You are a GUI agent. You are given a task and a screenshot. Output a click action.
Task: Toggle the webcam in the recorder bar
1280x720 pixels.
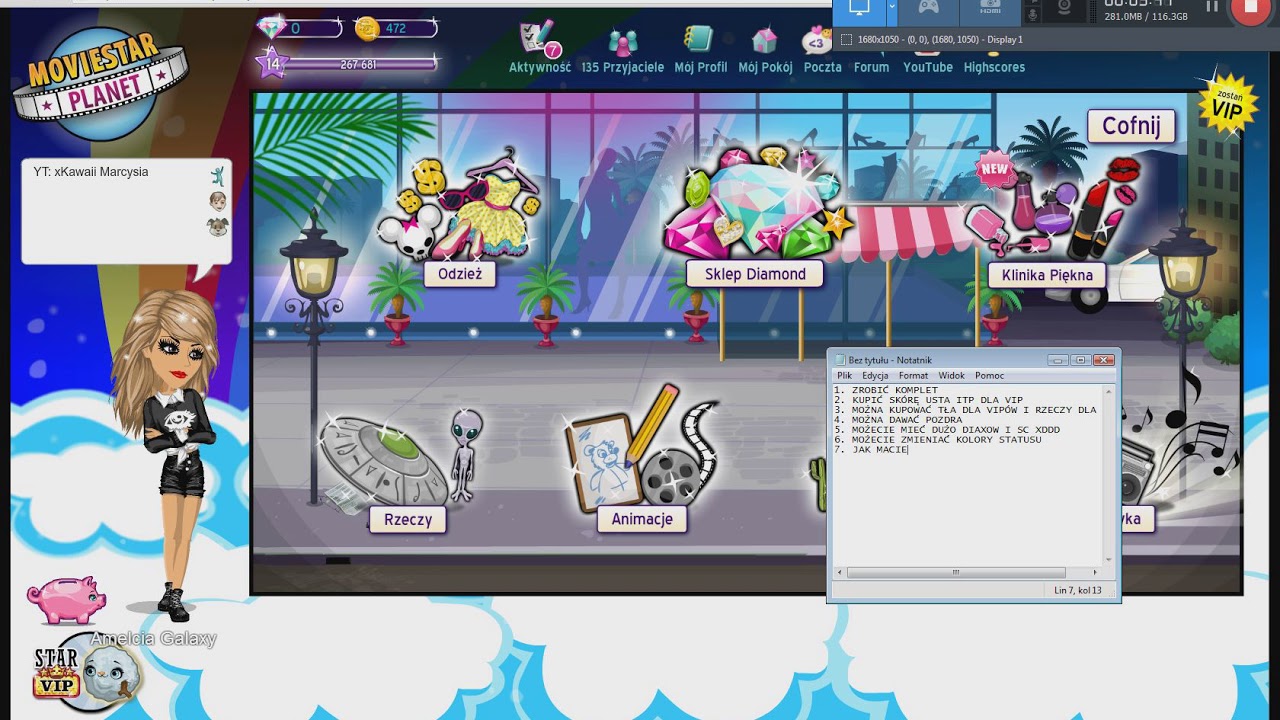coord(1065,10)
